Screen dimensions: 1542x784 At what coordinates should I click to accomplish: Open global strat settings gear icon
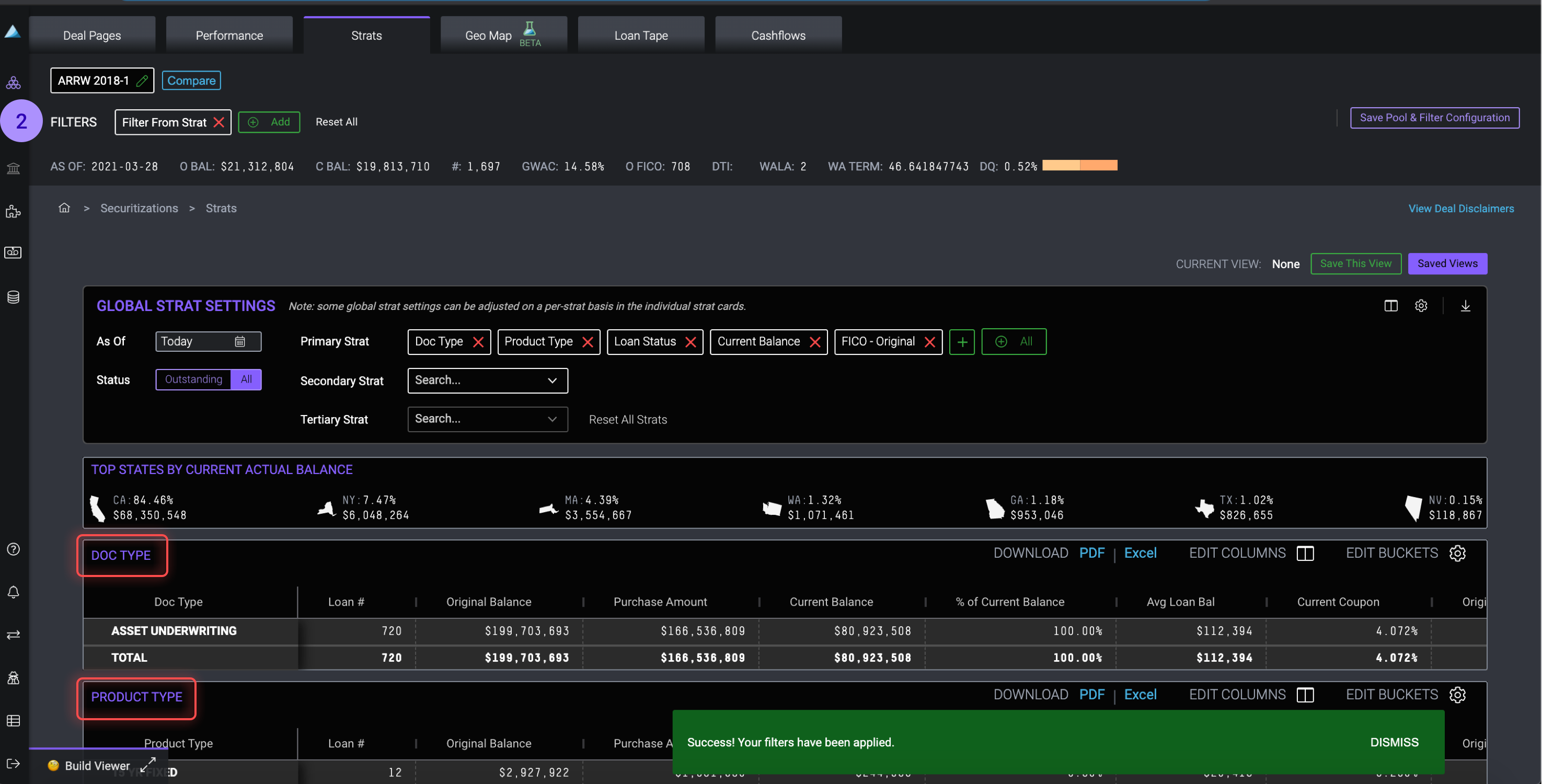point(1421,306)
